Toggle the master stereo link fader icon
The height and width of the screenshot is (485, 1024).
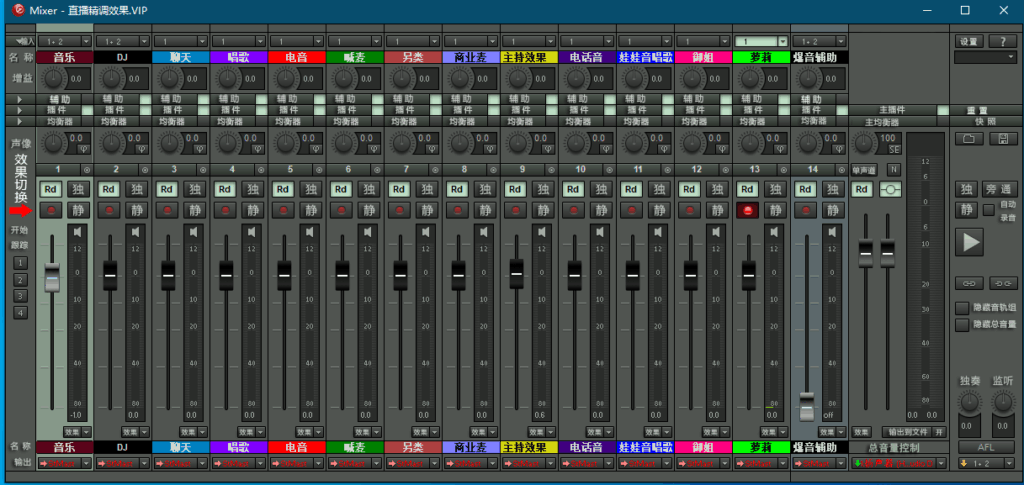891,189
